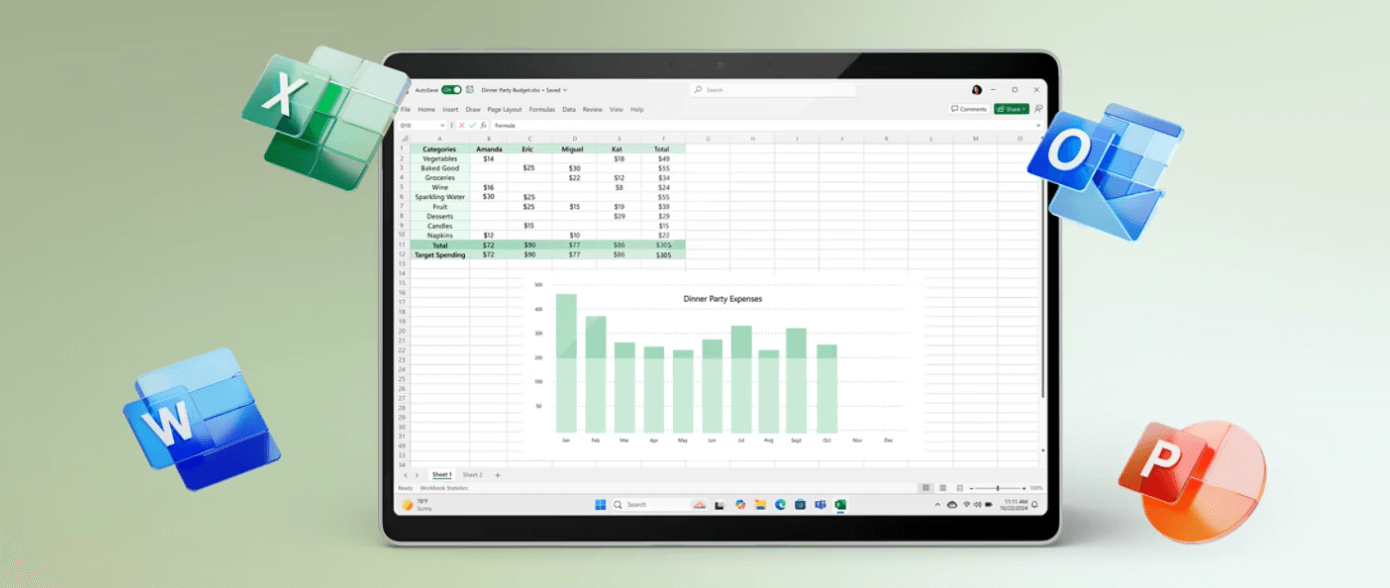Click the save icon next to AutoSave
Image resolution: width=1390 pixels, height=588 pixels.
pos(469,90)
